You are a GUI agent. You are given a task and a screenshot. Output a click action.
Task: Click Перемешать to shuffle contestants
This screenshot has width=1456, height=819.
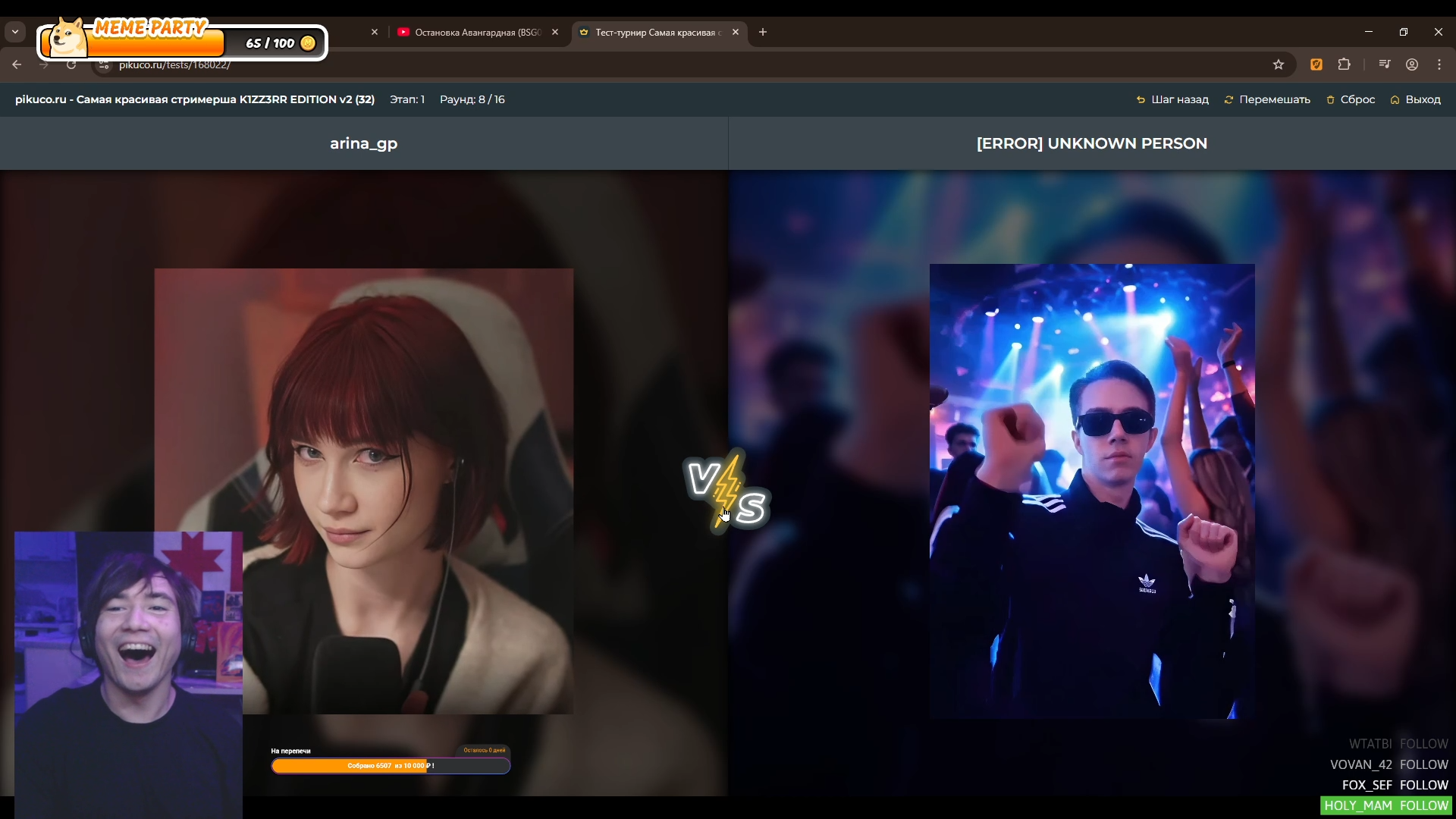pos(1267,99)
